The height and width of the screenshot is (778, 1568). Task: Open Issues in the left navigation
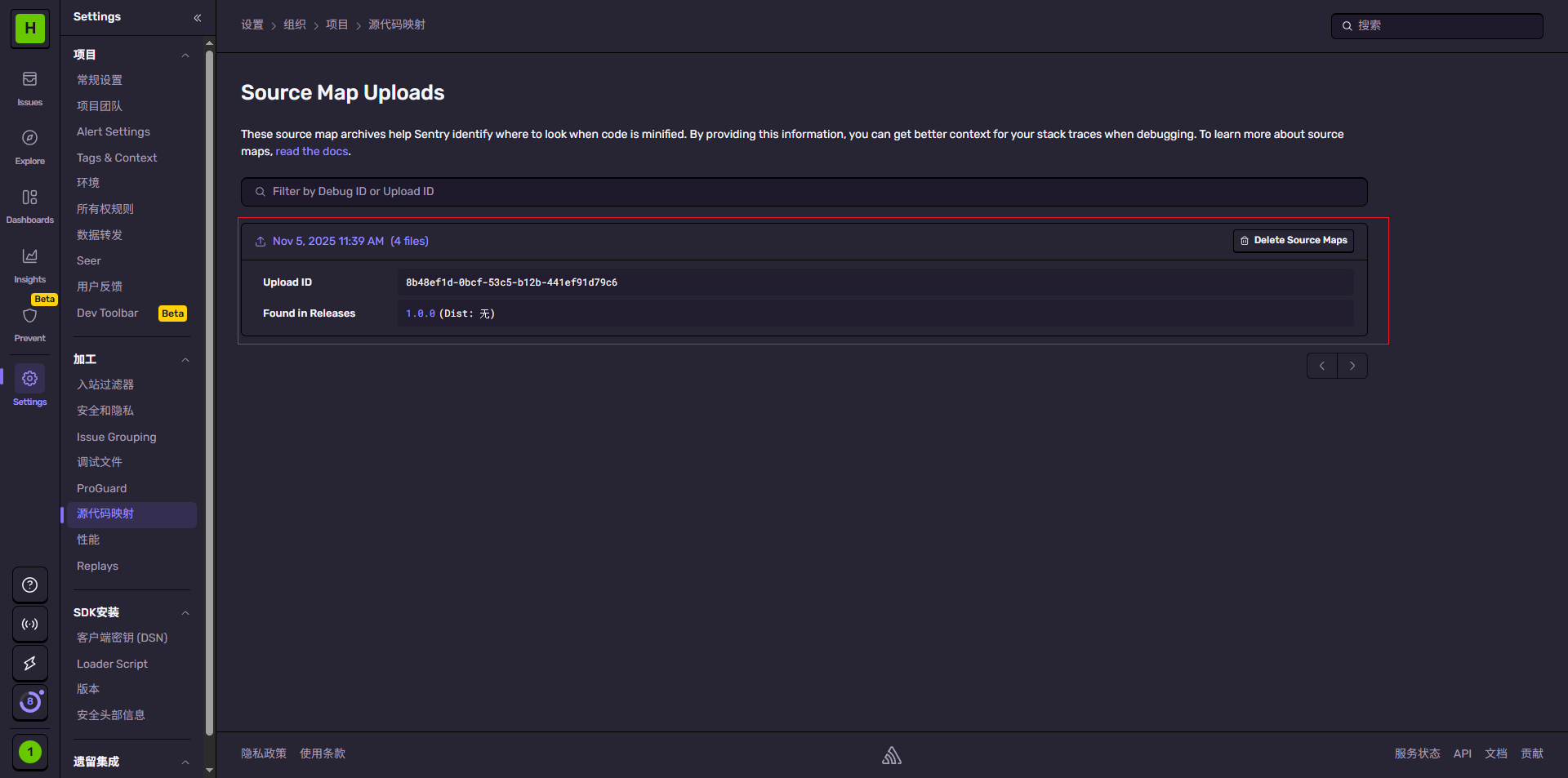point(29,87)
